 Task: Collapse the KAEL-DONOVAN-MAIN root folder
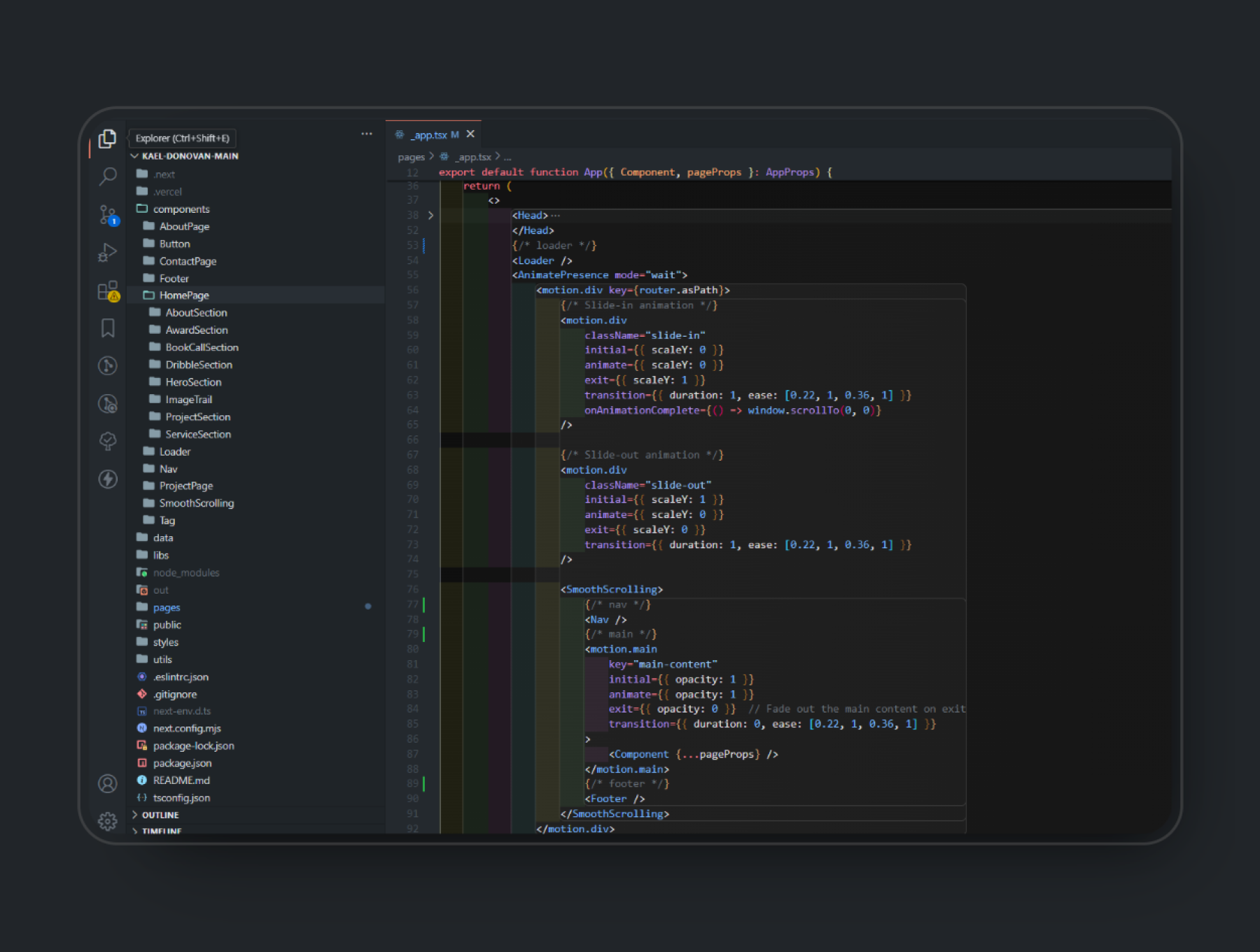point(190,156)
